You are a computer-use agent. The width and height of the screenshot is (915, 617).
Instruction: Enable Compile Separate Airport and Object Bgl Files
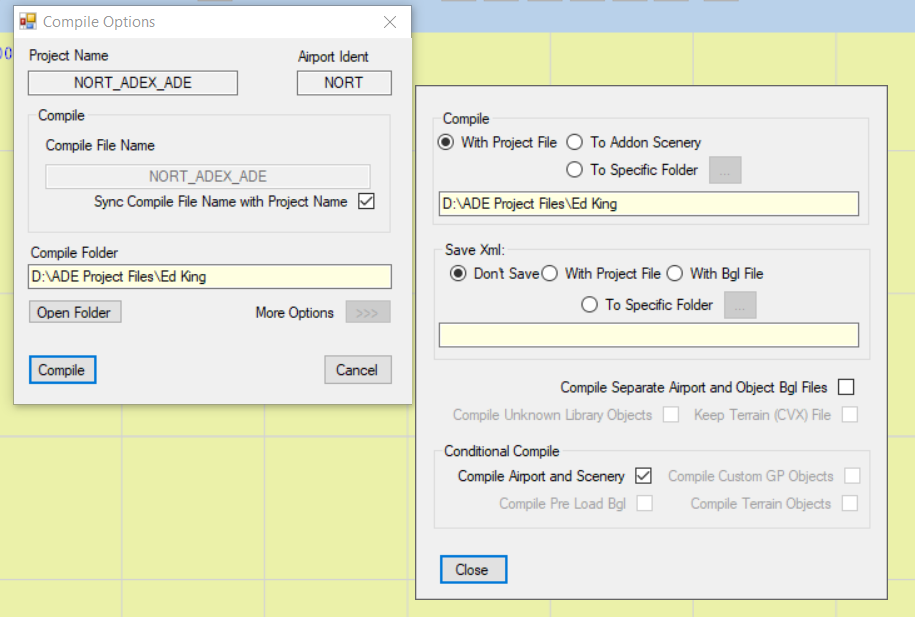point(846,387)
